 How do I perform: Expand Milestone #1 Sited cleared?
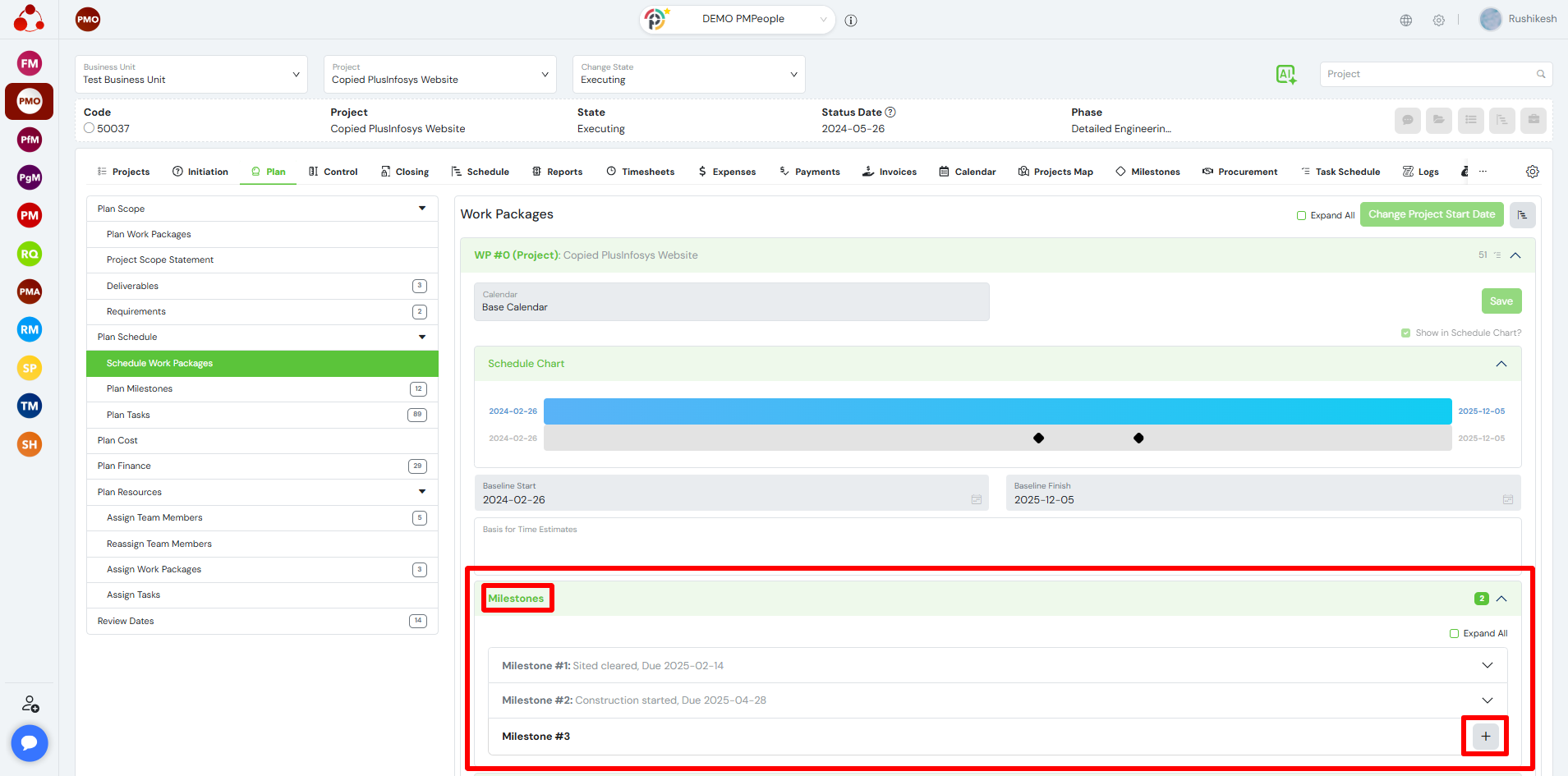pyautogui.click(x=1487, y=665)
